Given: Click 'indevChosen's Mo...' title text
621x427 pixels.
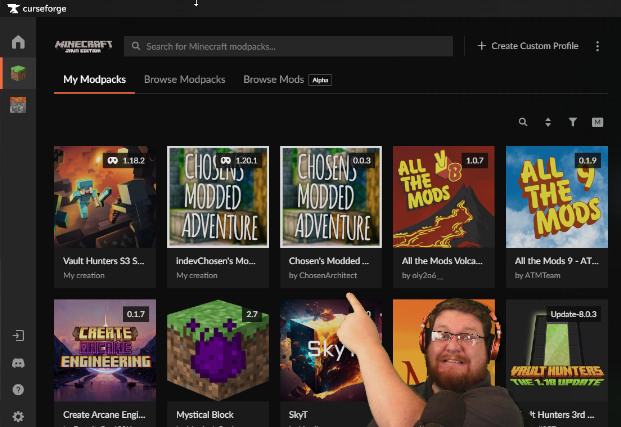Looking at the screenshot, I should tap(216, 261).
